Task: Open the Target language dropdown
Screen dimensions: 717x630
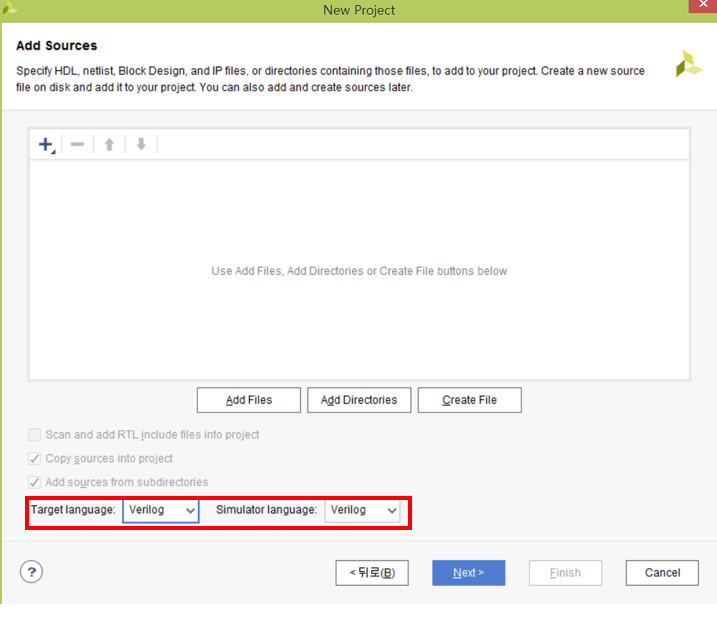Action: tap(161, 510)
